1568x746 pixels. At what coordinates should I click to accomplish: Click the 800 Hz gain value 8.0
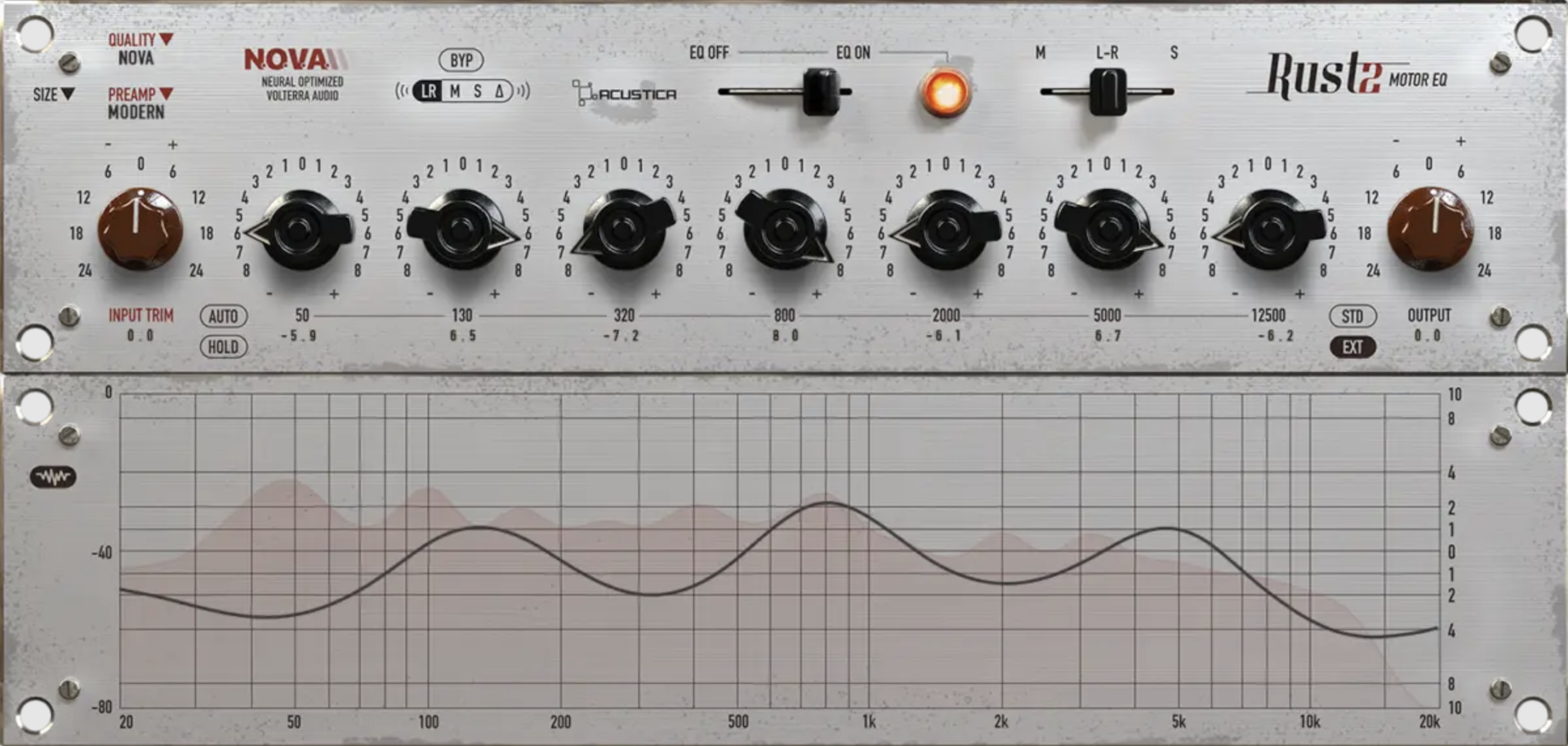(786, 335)
